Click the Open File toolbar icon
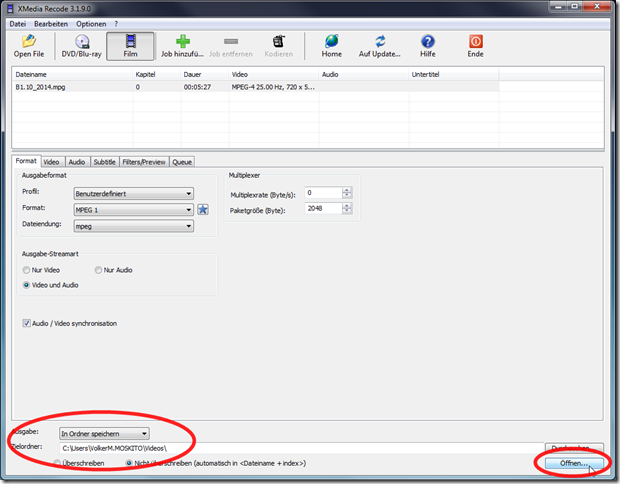This screenshot has width=620, height=484. (28, 44)
